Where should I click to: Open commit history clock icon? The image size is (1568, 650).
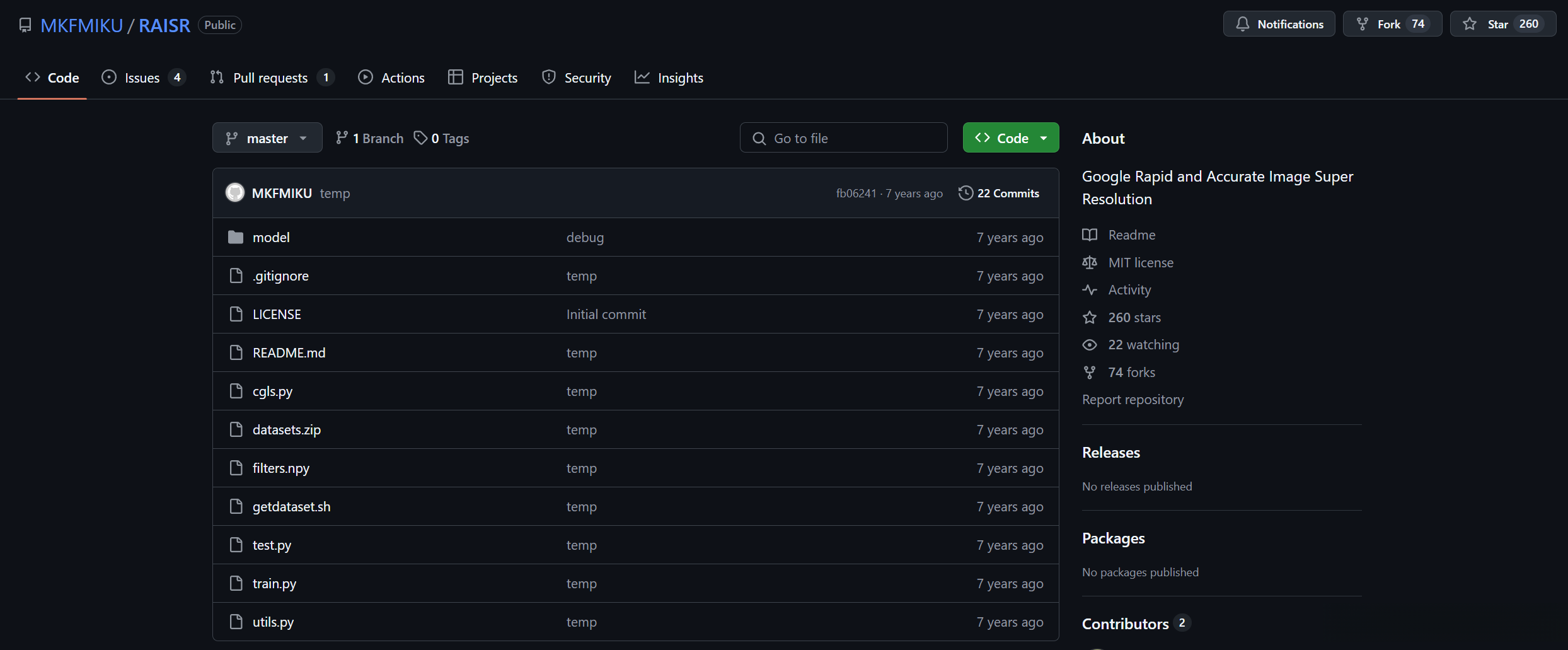[965, 193]
